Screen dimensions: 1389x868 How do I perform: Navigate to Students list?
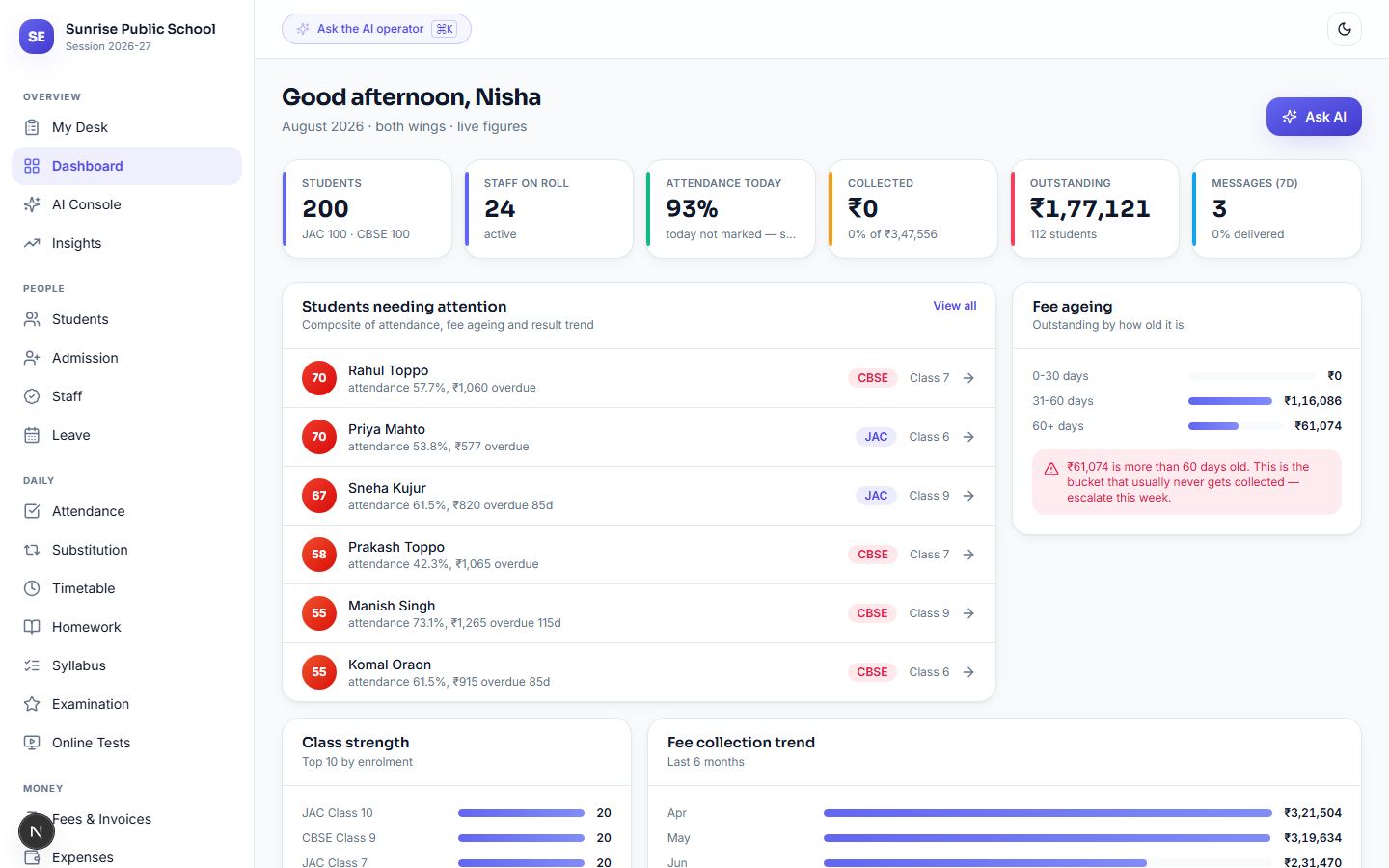(126, 319)
